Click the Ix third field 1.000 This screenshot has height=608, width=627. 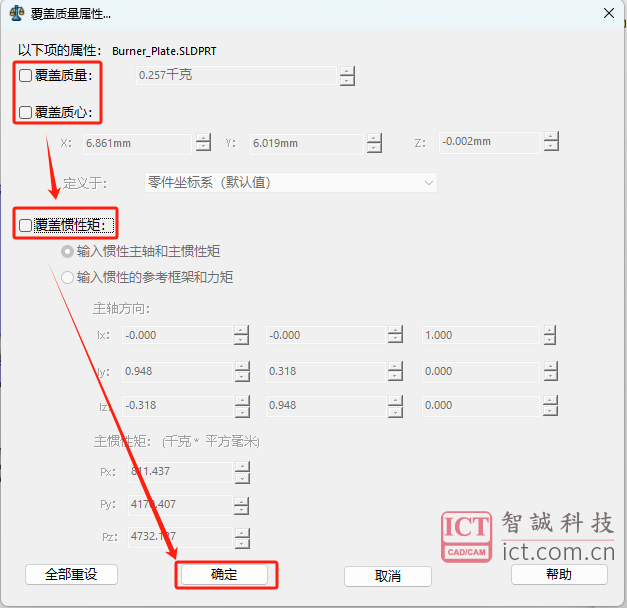point(480,335)
